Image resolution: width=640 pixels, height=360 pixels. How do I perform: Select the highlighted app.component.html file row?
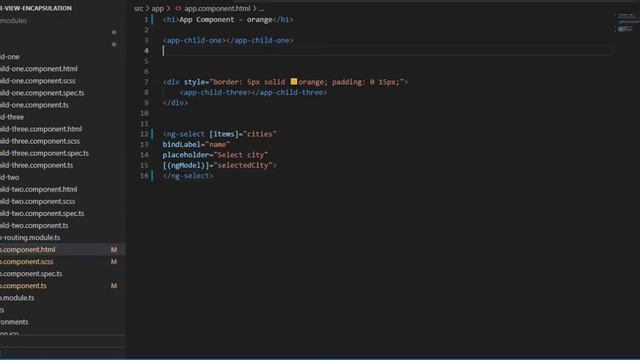click(x=62, y=249)
